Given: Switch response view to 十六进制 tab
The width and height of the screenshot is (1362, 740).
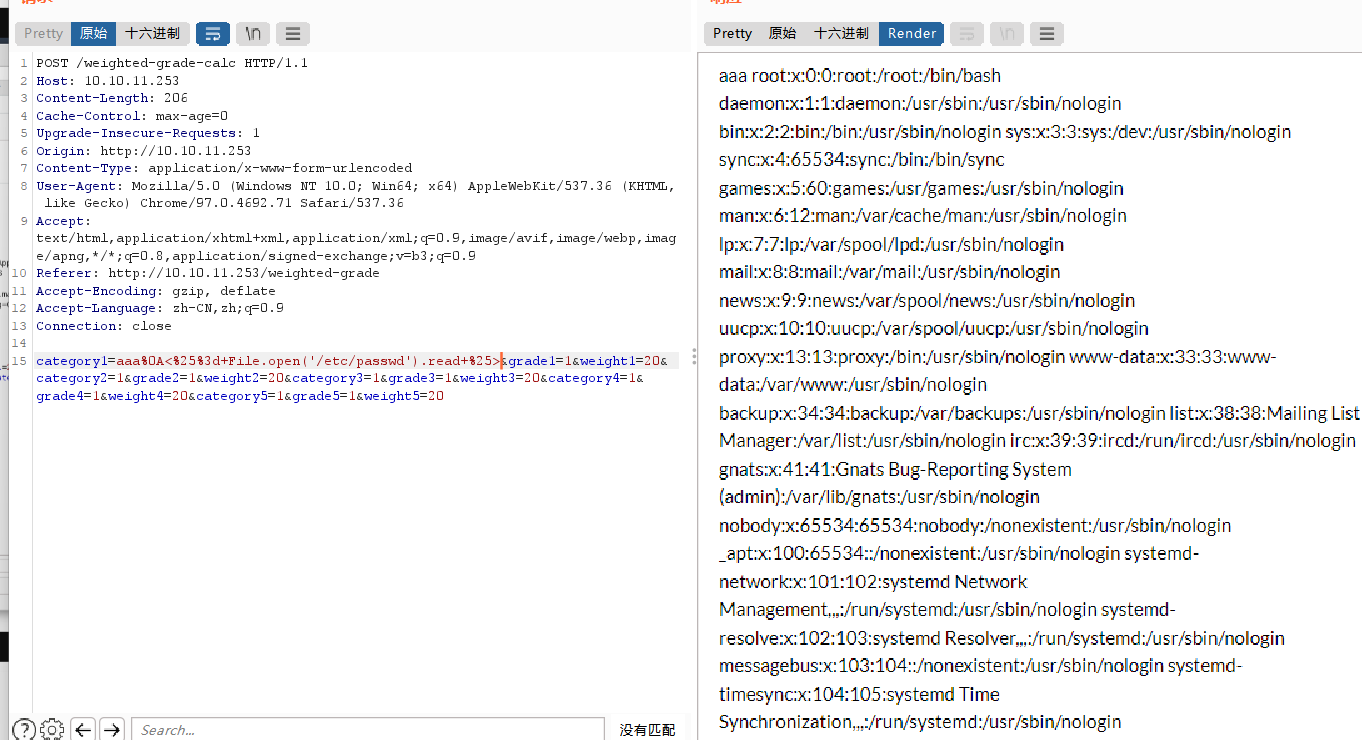Looking at the screenshot, I should (x=842, y=33).
